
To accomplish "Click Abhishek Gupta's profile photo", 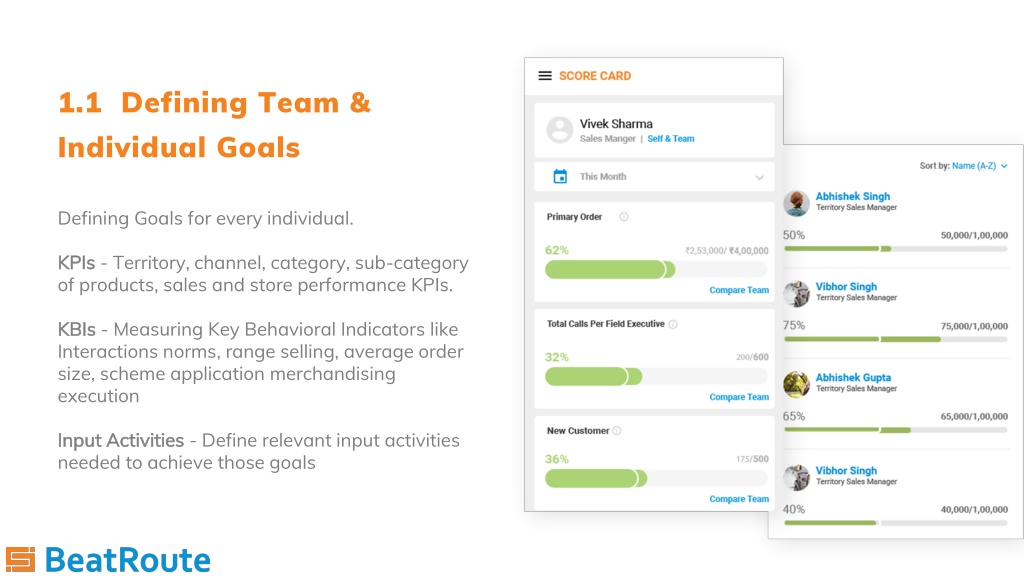I will tap(796, 385).
